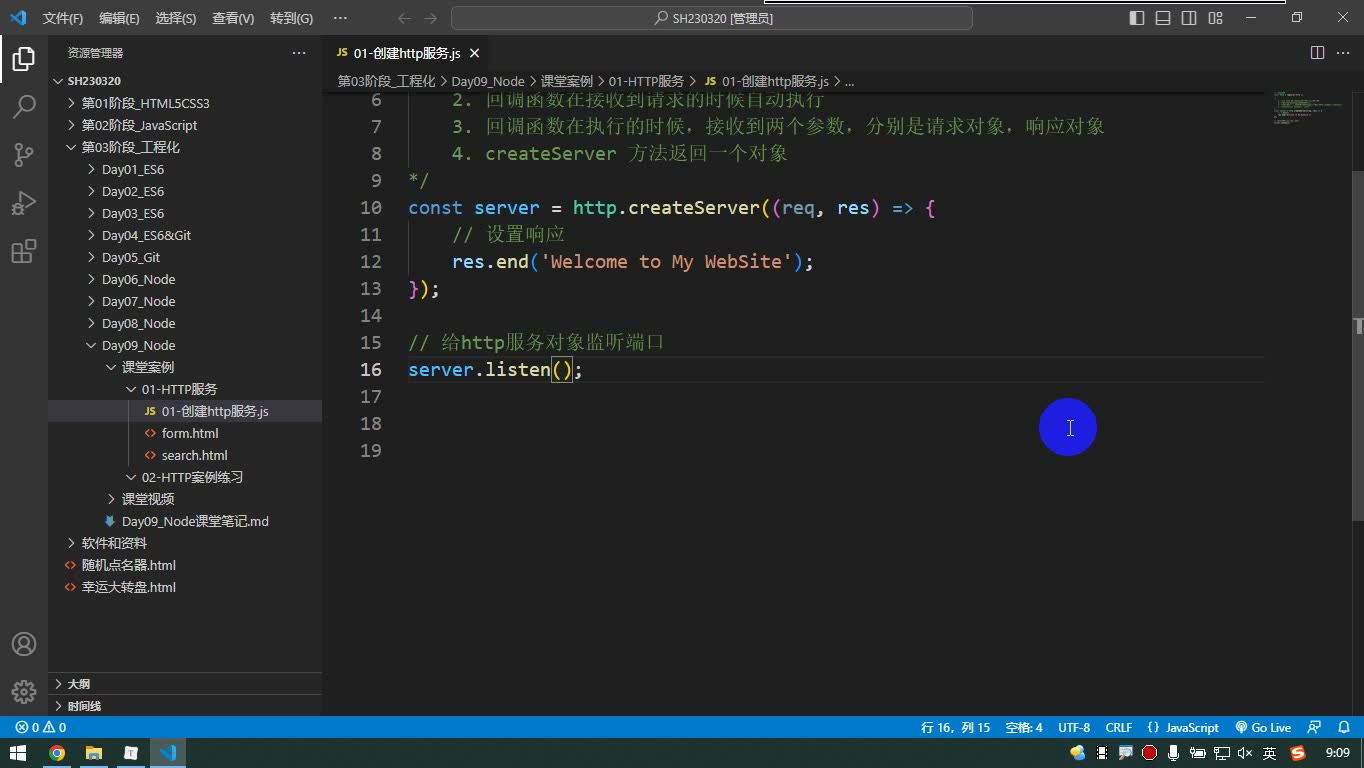Viewport: 1364px width, 768px height.
Task: Open the 编辑(E) menu
Action: coord(119,18)
